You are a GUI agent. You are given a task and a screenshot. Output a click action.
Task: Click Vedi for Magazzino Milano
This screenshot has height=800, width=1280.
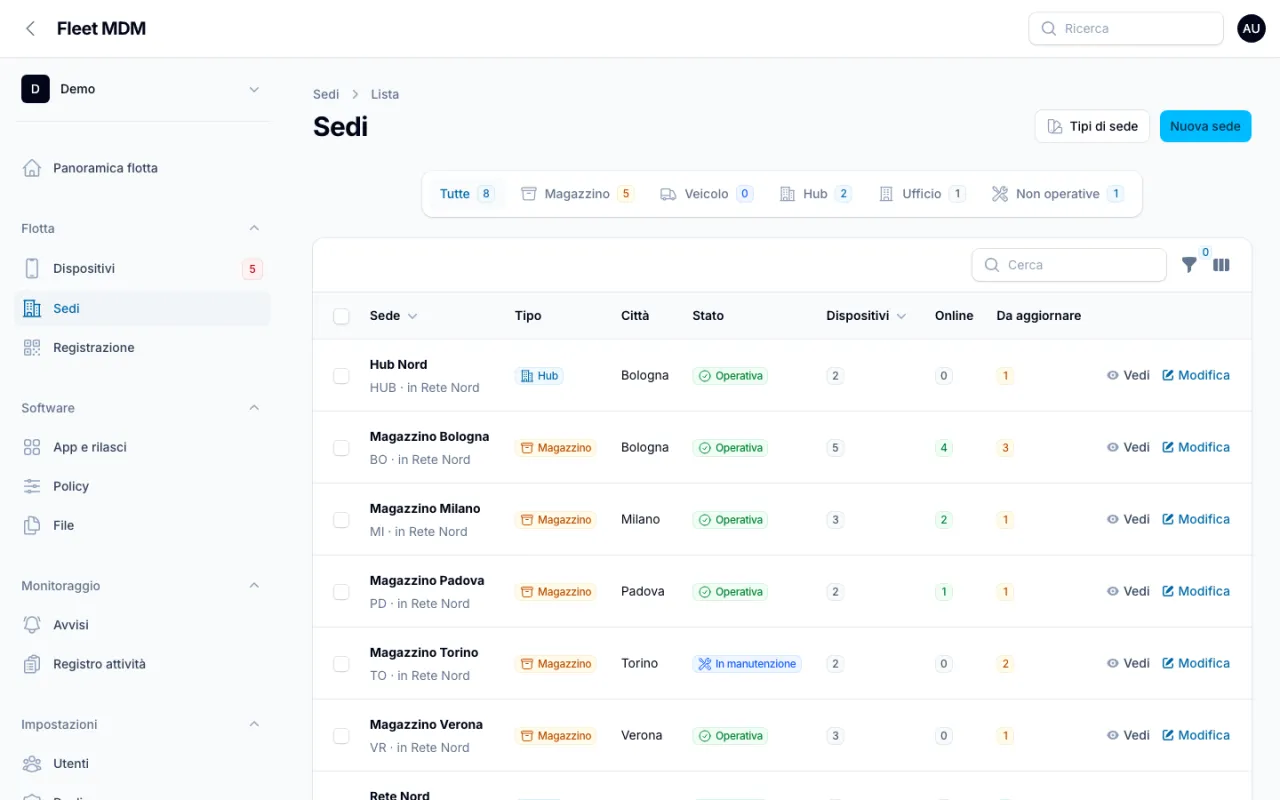(x=1128, y=519)
